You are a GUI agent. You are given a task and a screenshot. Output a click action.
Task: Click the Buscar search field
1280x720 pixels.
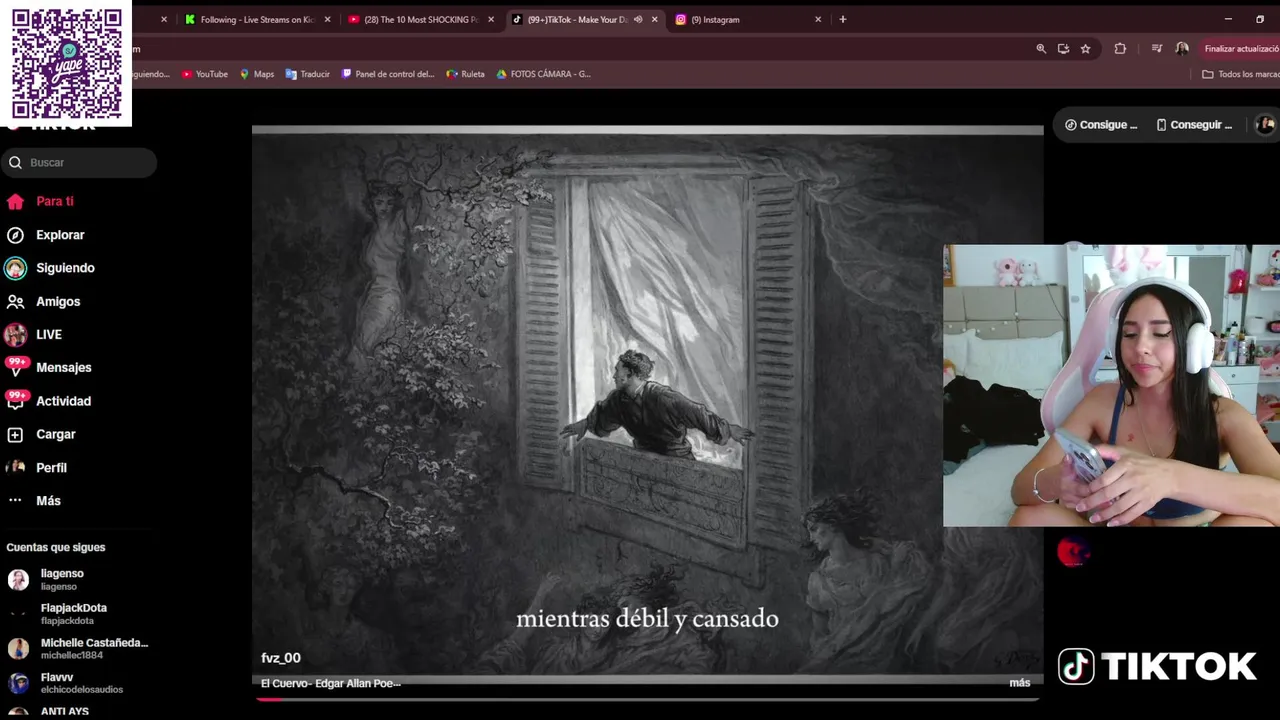79,162
